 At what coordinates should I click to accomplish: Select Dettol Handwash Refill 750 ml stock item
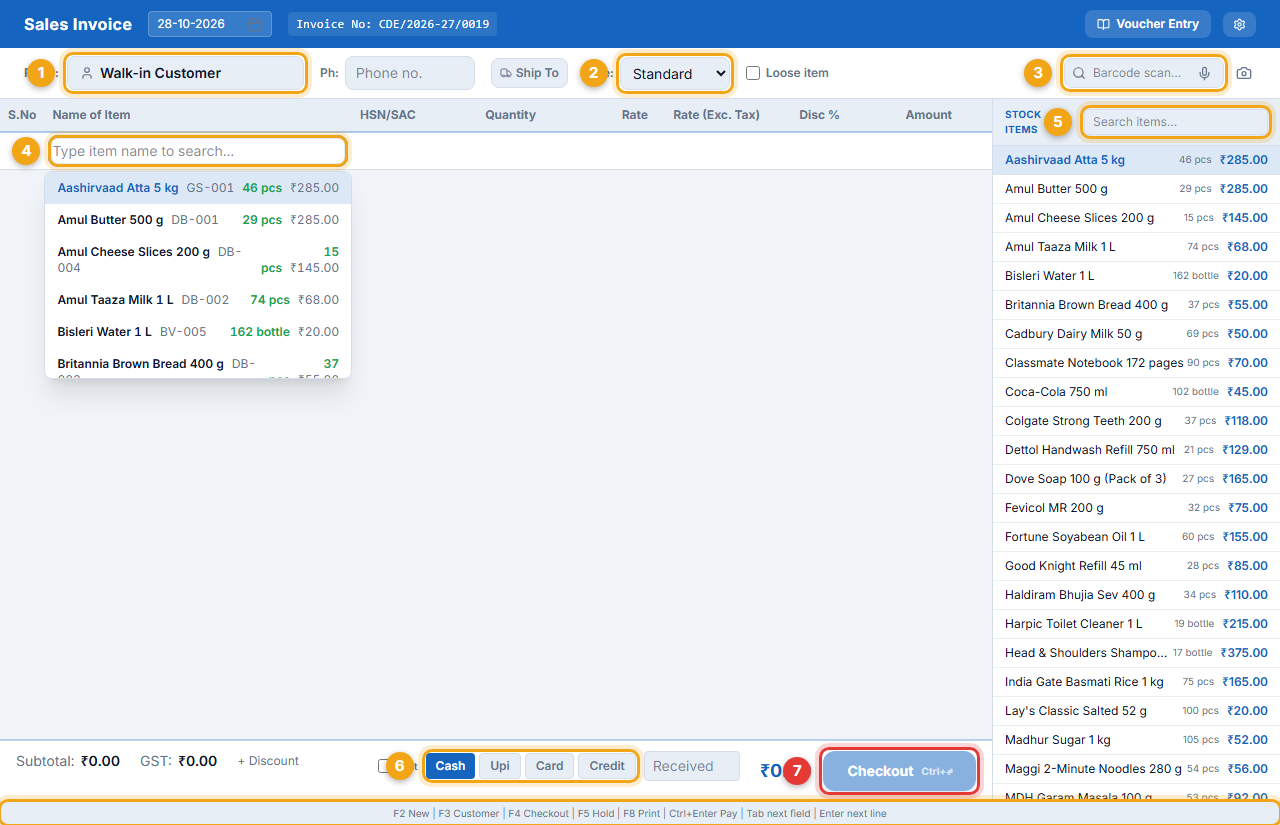click(1136, 450)
